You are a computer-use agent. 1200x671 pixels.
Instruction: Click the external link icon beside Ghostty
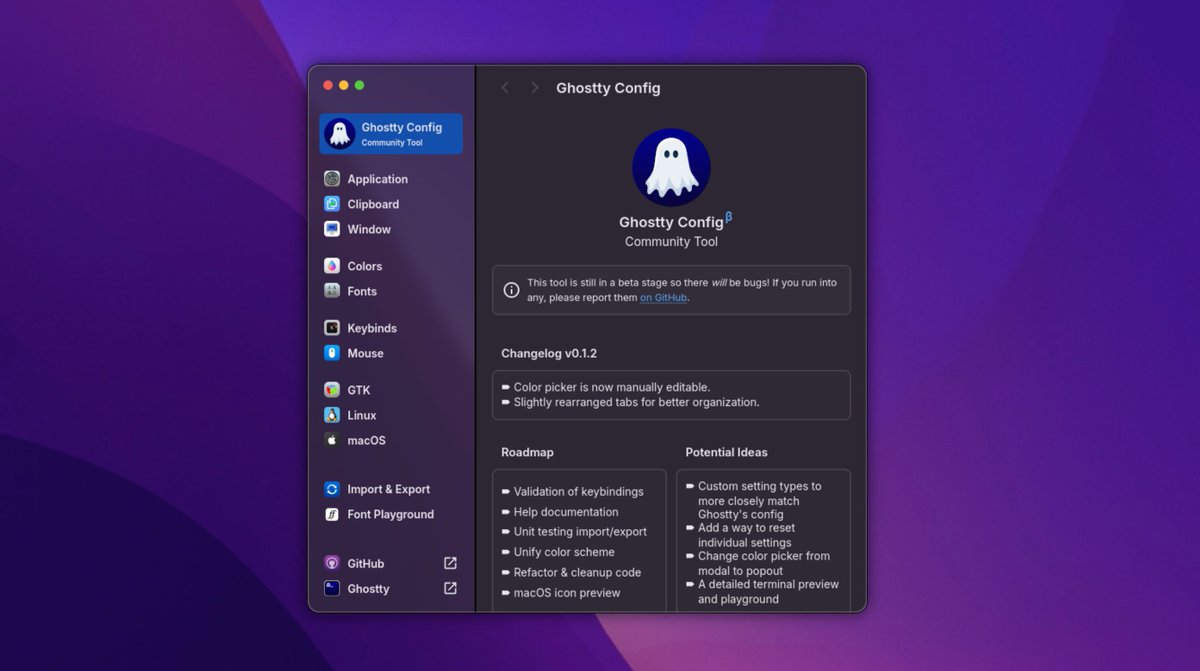(x=450, y=588)
